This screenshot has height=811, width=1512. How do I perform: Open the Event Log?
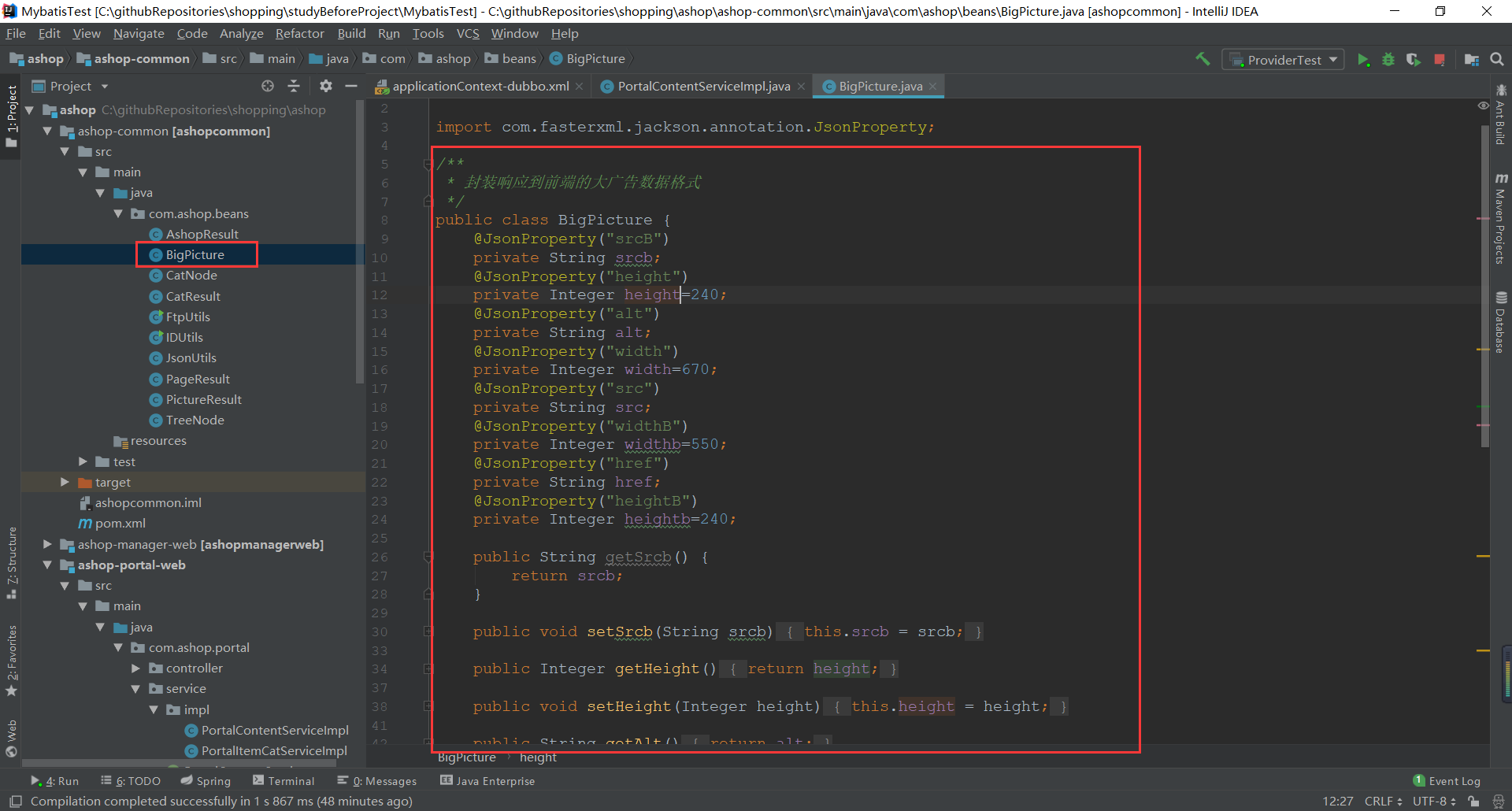pyautogui.click(x=1447, y=780)
